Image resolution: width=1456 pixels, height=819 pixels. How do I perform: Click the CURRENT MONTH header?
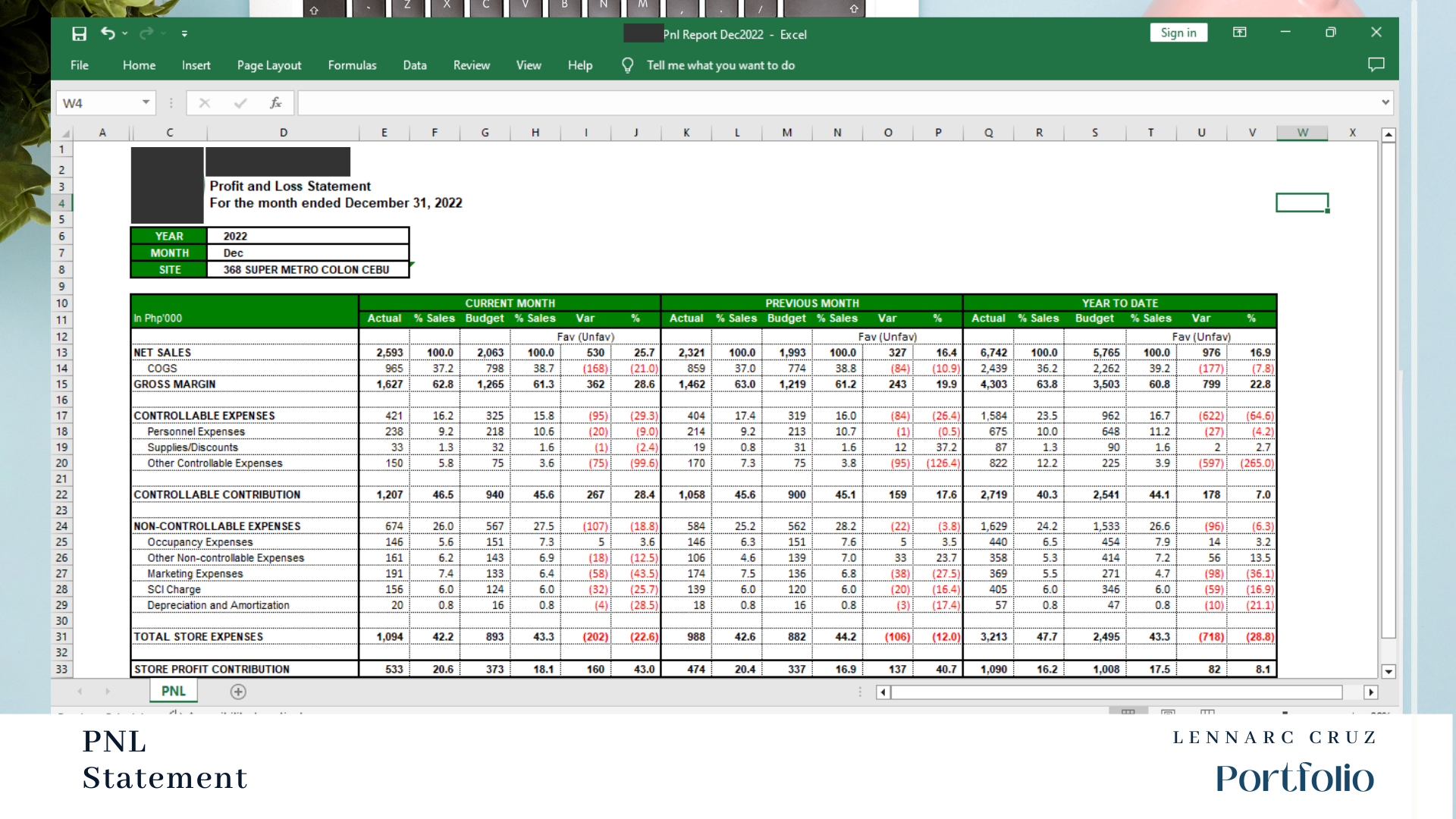tap(510, 303)
